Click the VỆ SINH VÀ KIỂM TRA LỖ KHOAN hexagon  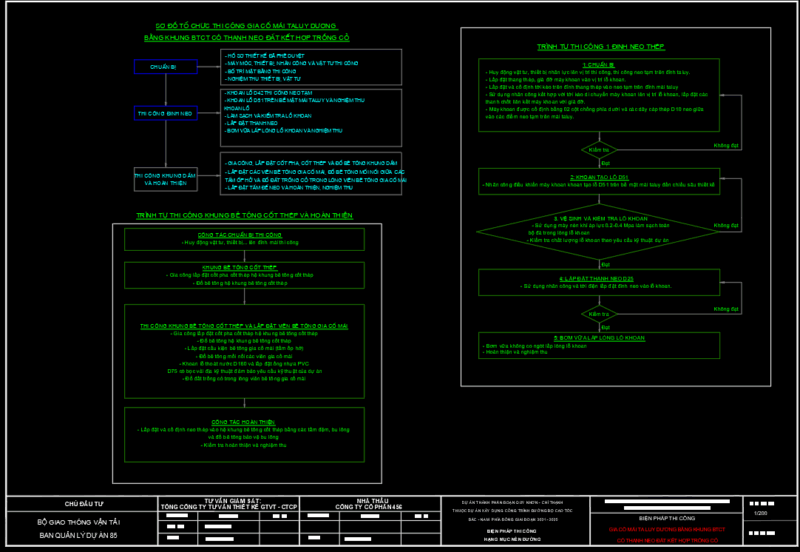click(x=600, y=229)
